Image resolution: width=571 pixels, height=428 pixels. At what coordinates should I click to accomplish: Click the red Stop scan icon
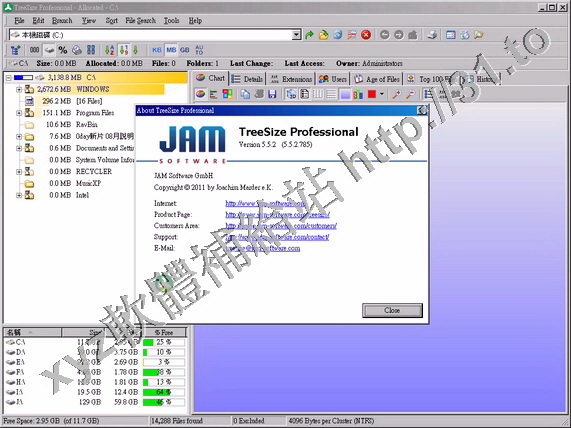point(366,35)
